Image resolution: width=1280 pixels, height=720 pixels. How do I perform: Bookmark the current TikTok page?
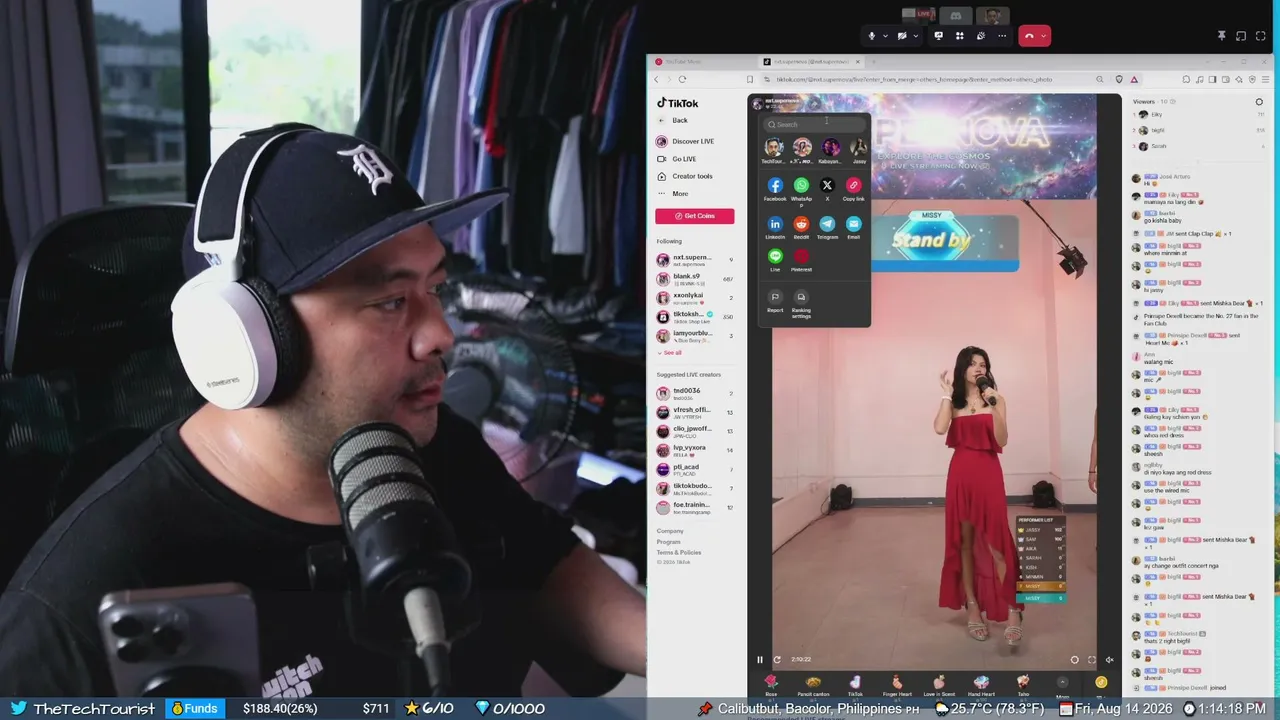coord(749,79)
